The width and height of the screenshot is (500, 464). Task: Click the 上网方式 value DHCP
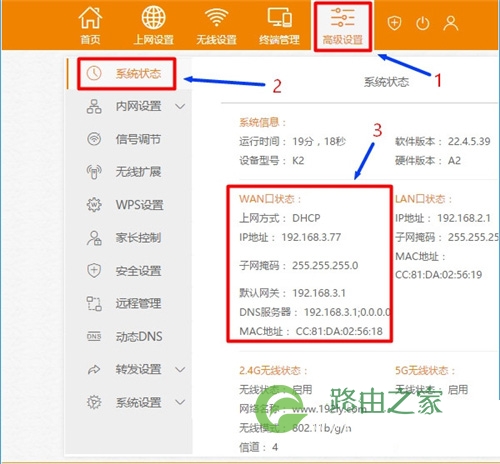tap(306, 218)
